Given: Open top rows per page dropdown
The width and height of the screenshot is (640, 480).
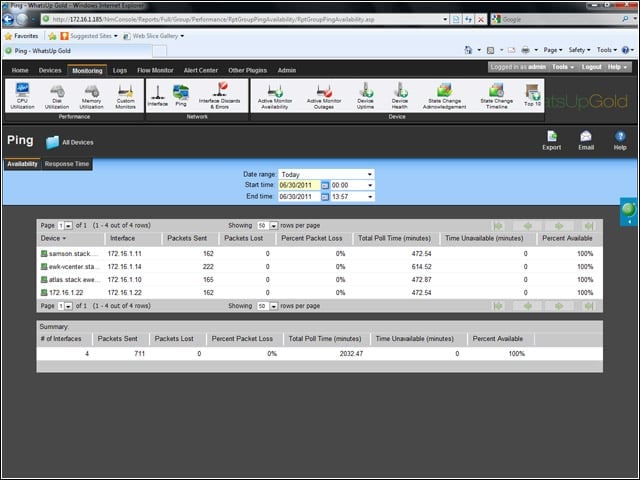Looking at the screenshot, I should [x=273, y=226].
